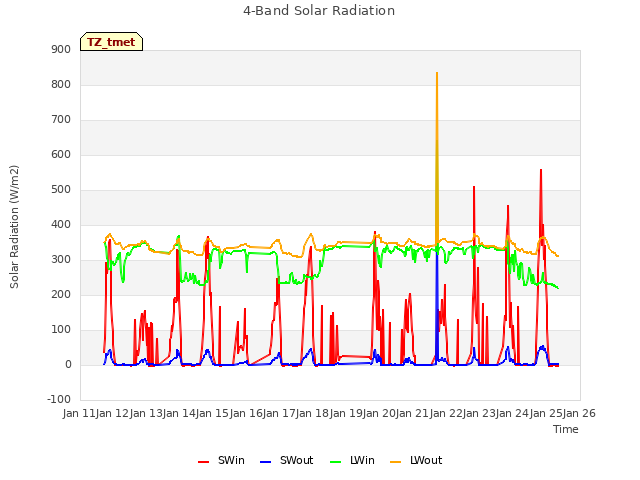The width and height of the screenshot is (640, 480).
Task: Click the 900 y-axis label
Action: click(61, 49)
